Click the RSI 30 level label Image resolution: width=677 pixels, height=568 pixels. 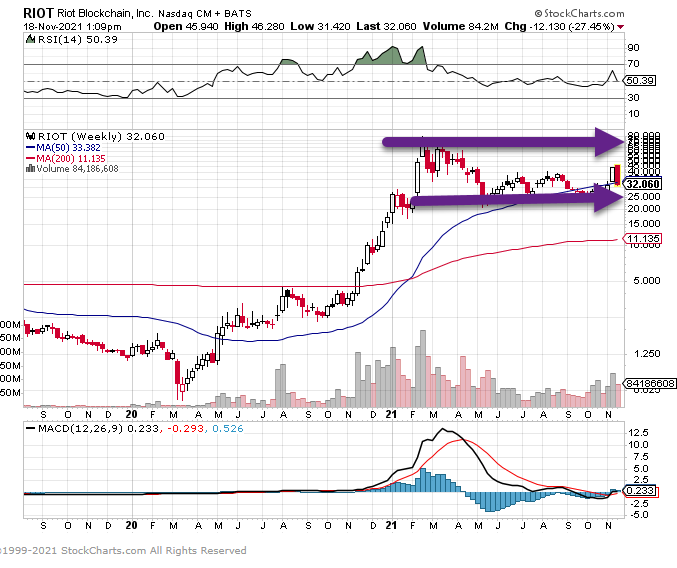pos(633,98)
